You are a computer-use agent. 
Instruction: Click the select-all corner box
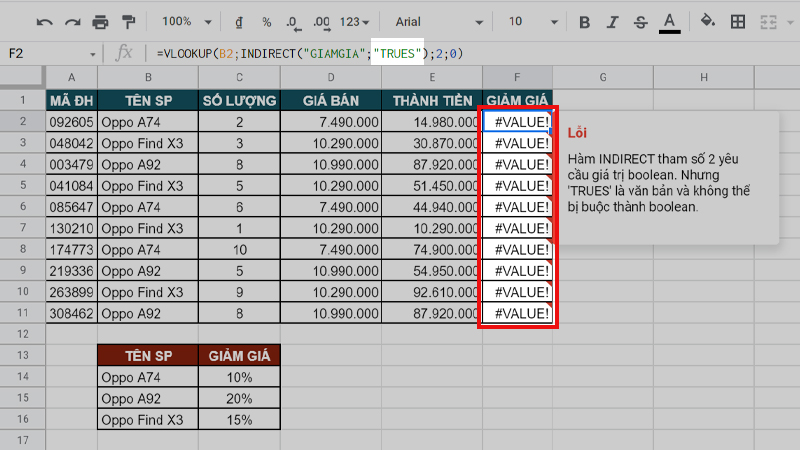pyautogui.click(x=22, y=77)
